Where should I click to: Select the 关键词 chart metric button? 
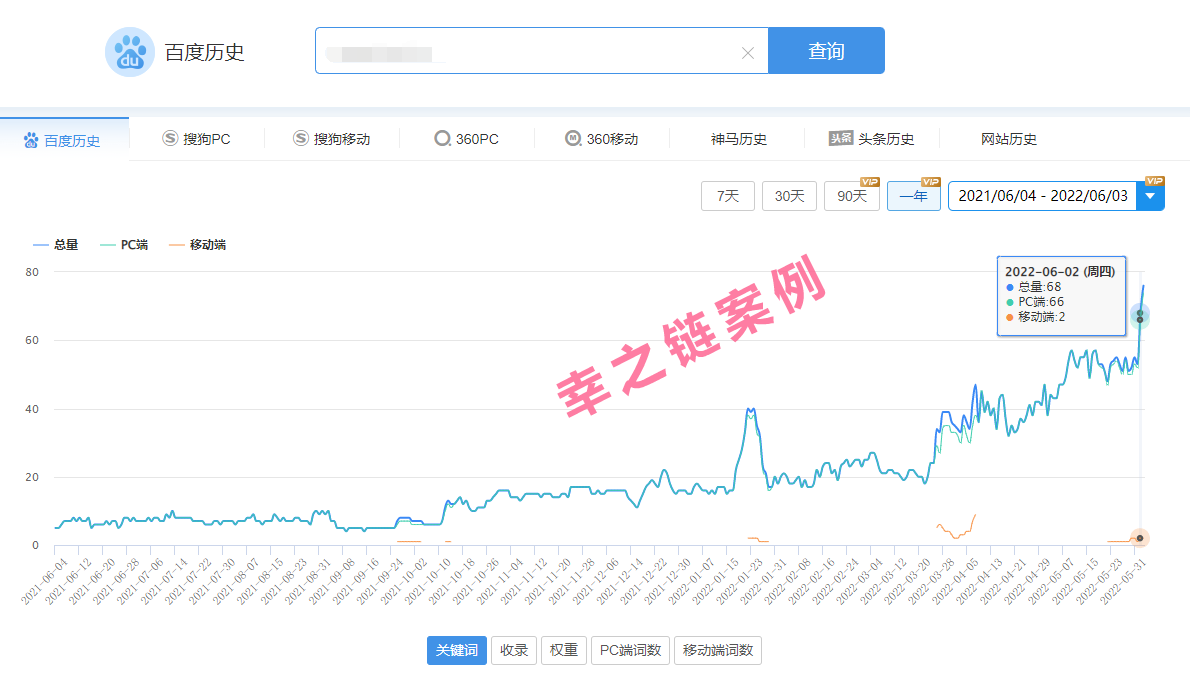click(x=457, y=650)
